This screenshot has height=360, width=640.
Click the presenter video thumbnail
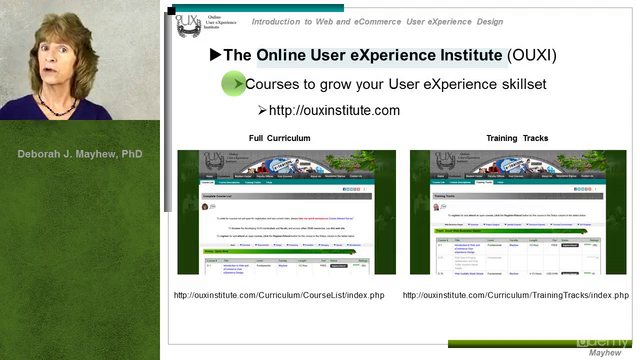point(80,60)
